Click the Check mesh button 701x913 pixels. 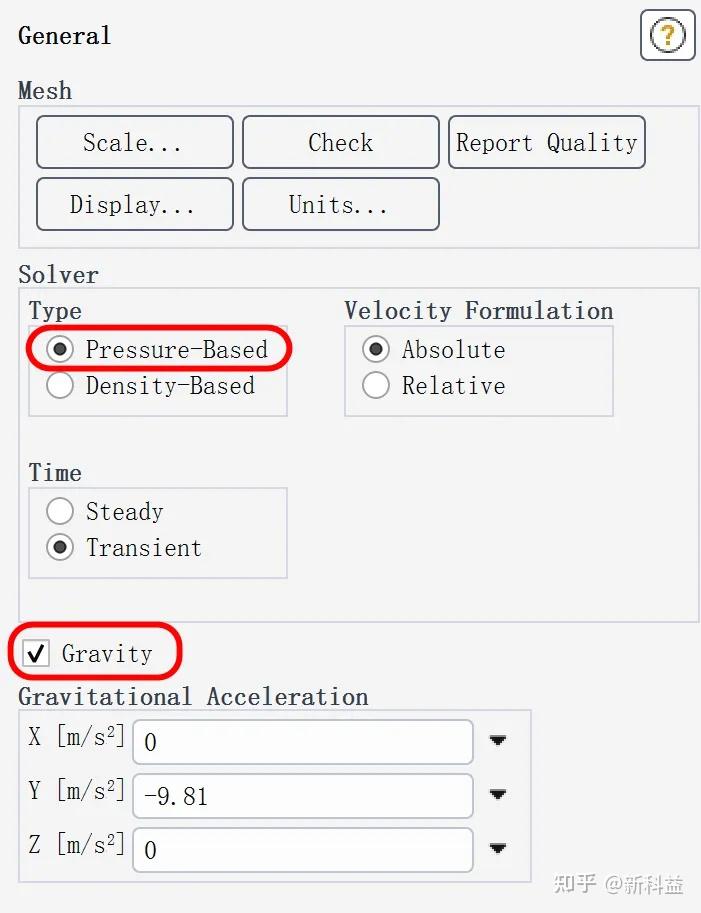pos(340,143)
